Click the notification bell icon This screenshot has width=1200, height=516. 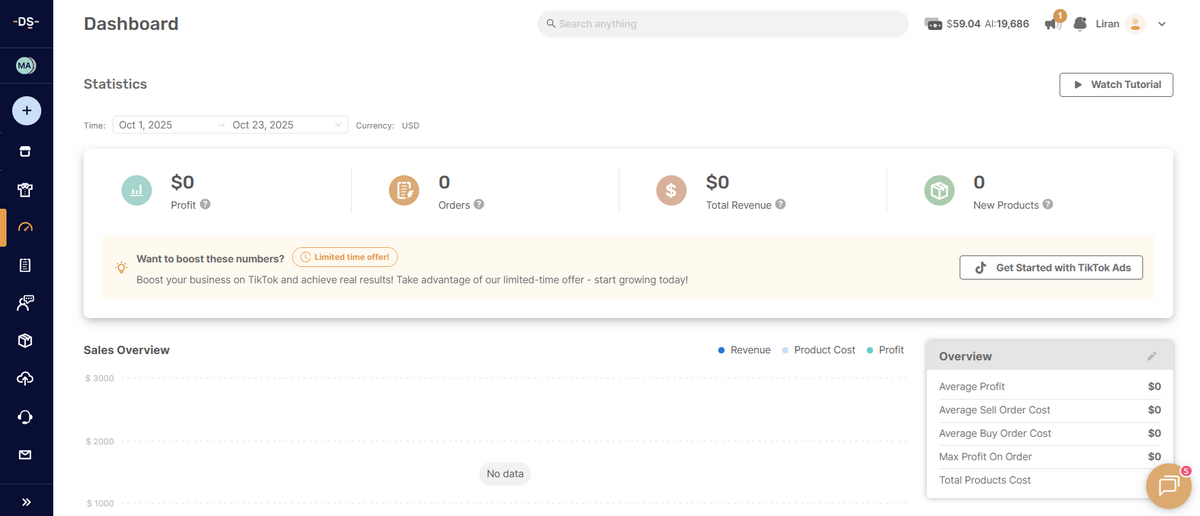(x=1080, y=24)
